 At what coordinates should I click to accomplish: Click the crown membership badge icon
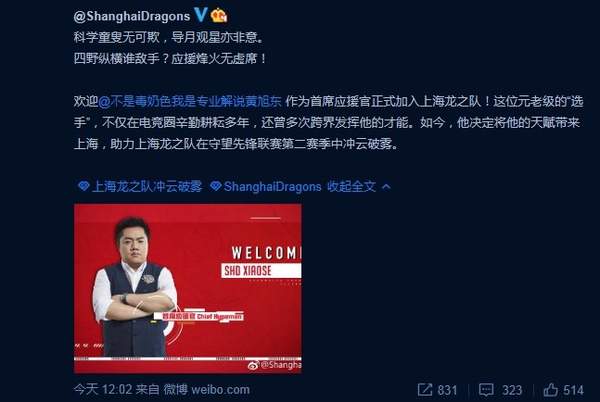tap(219, 15)
